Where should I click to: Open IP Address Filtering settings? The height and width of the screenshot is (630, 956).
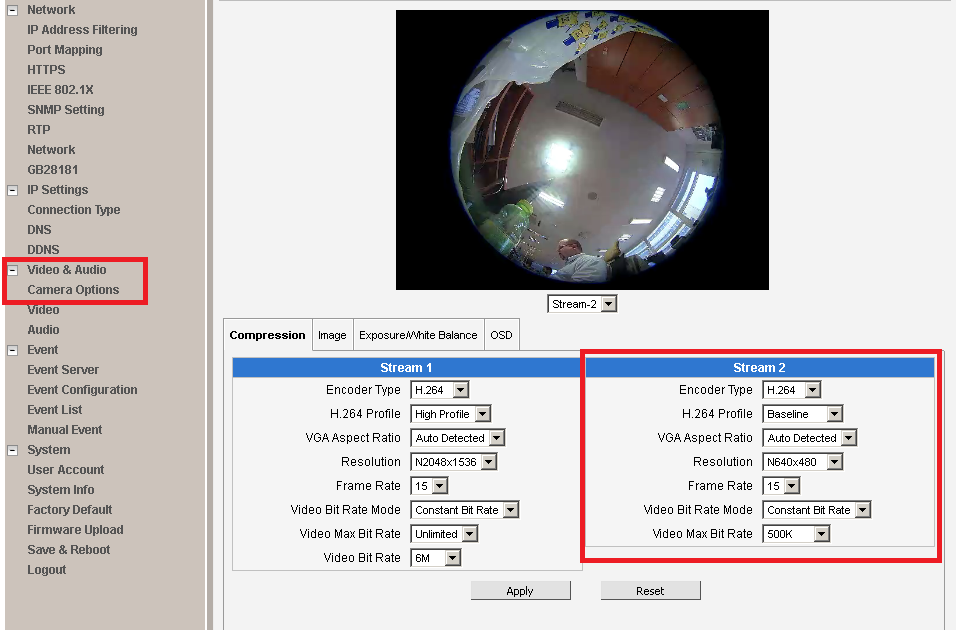pos(82,30)
